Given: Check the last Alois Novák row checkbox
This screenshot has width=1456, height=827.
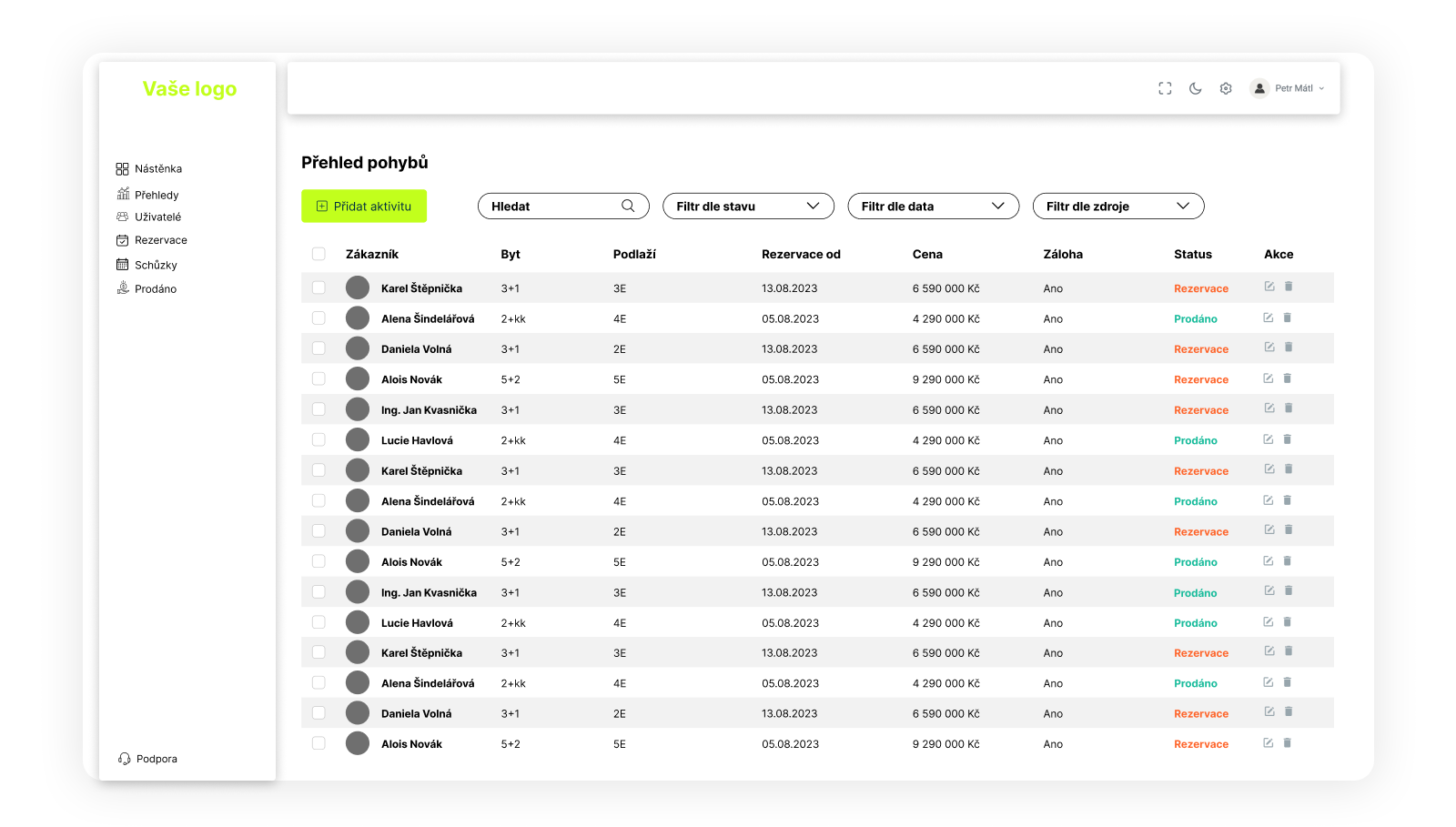Looking at the screenshot, I should (x=318, y=743).
